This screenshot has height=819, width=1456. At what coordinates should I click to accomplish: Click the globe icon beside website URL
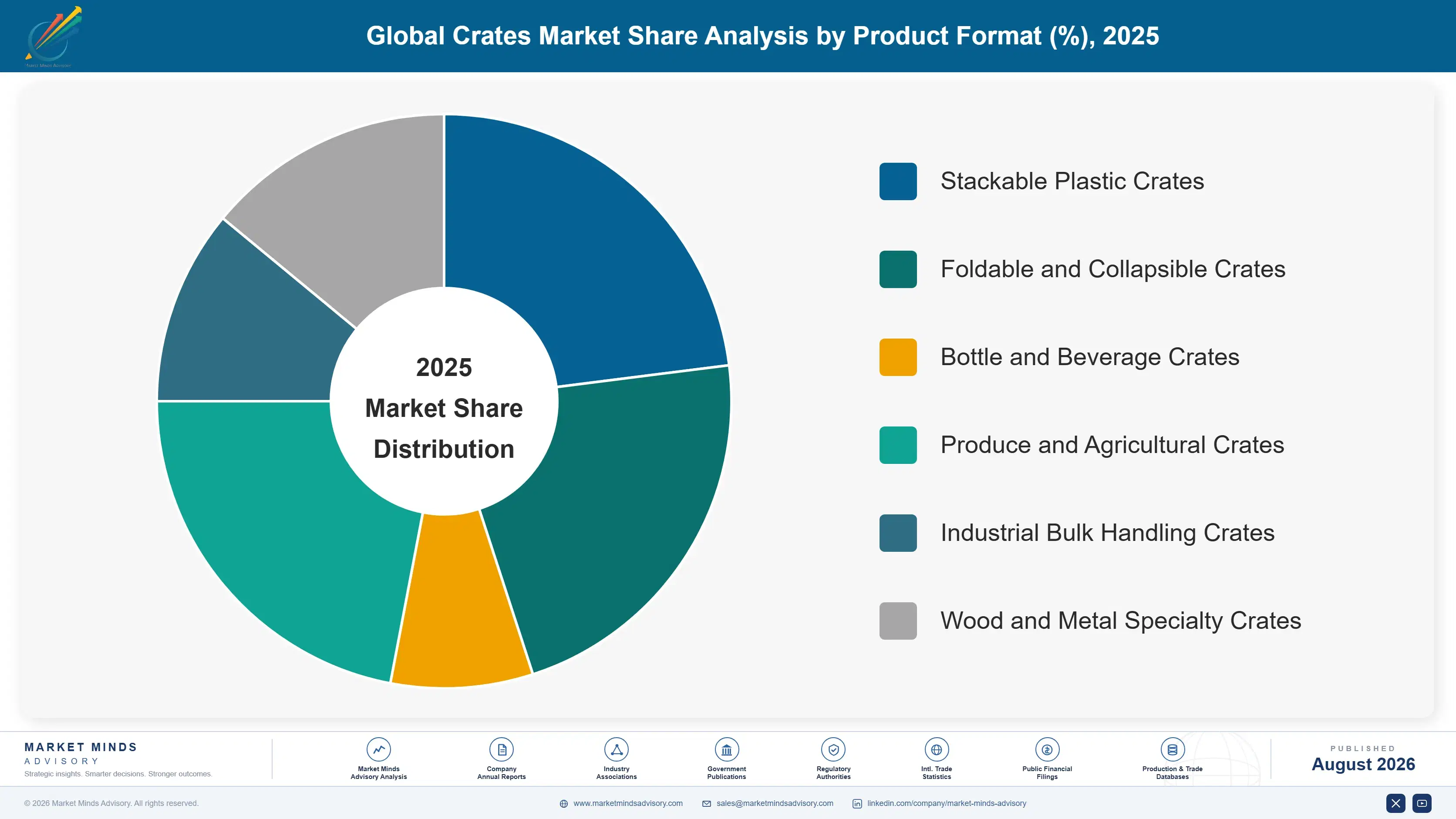(563, 804)
